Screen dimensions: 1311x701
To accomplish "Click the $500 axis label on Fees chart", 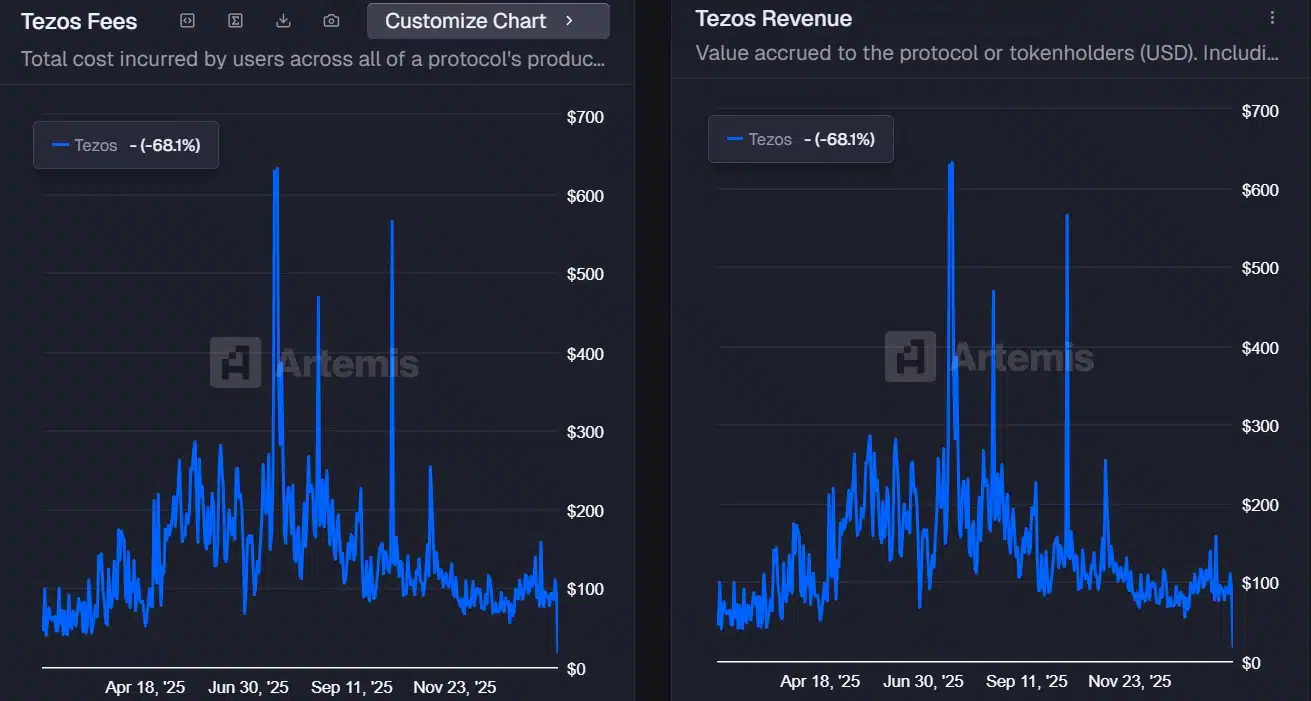I will click(x=585, y=274).
